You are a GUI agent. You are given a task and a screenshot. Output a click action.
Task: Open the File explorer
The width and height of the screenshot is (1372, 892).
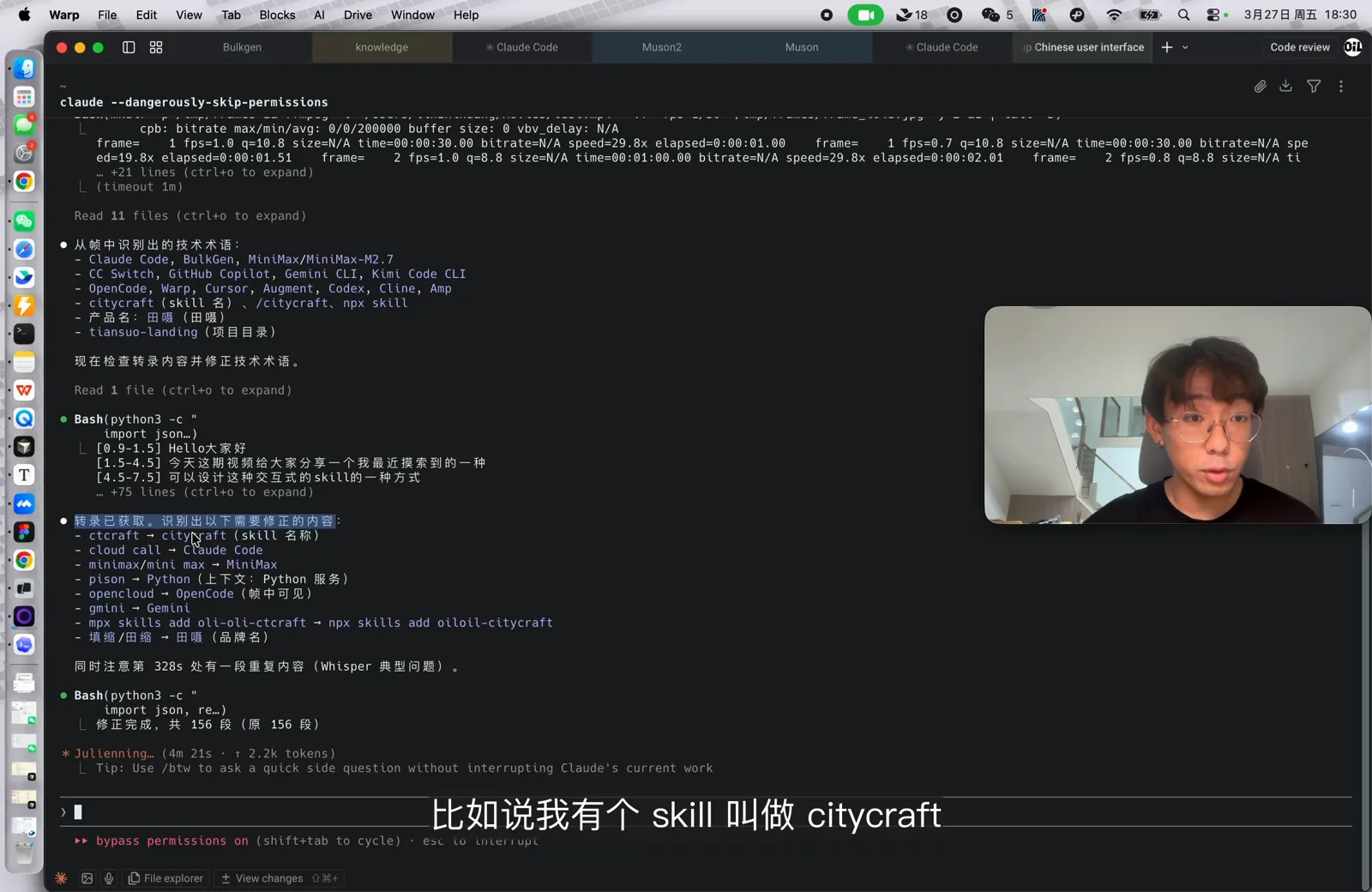165,878
